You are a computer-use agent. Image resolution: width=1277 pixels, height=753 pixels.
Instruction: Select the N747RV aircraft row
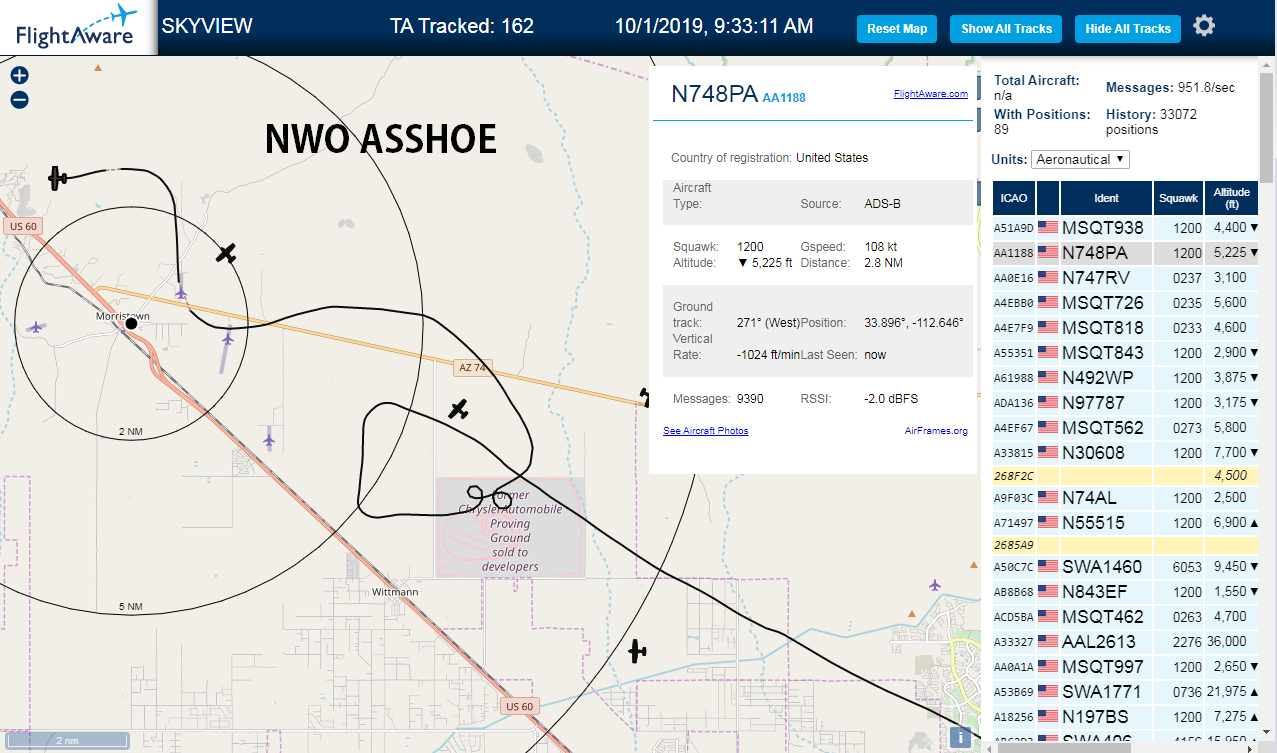point(1126,278)
